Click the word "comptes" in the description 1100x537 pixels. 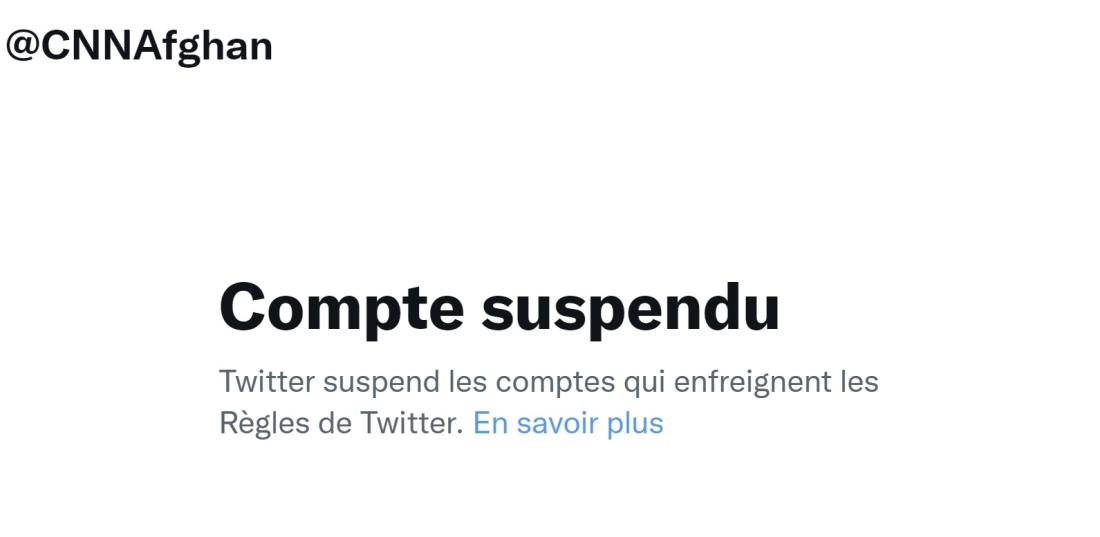554,383
